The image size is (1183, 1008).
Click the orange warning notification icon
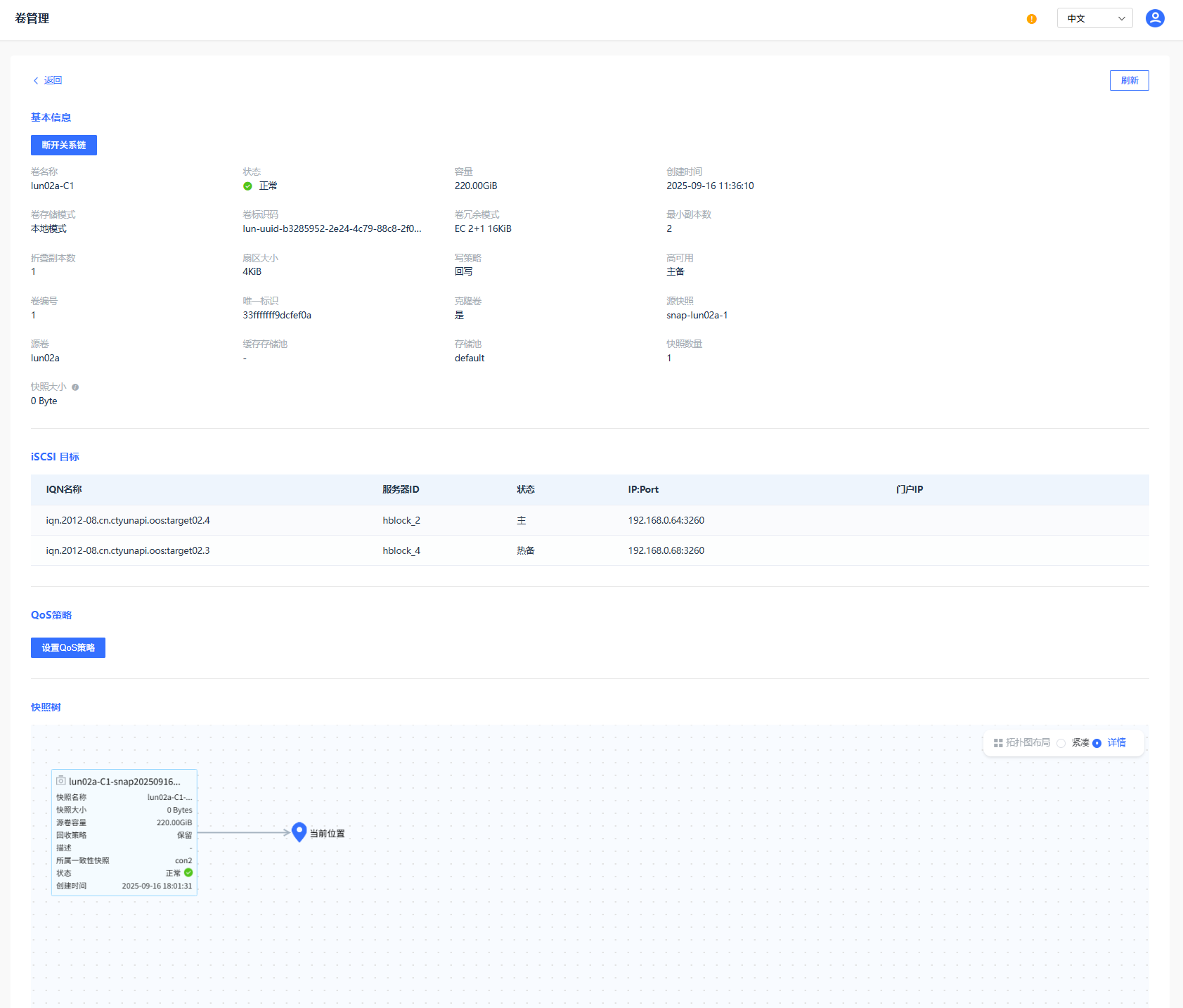click(x=1031, y=19)
